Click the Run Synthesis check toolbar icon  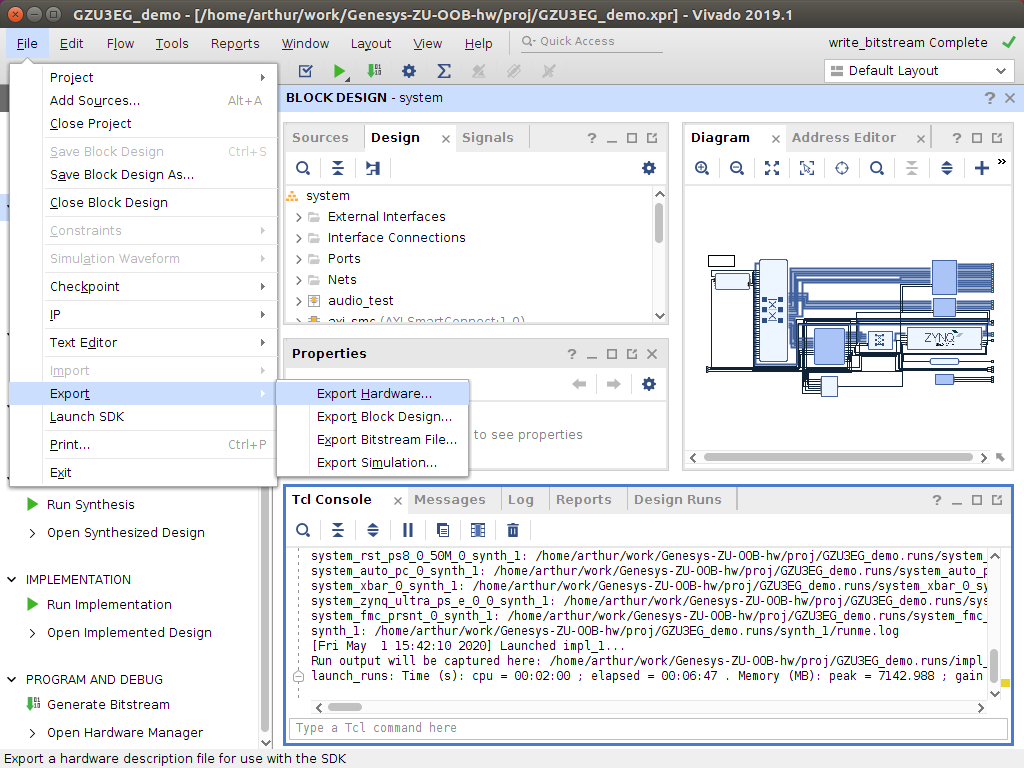305,71
